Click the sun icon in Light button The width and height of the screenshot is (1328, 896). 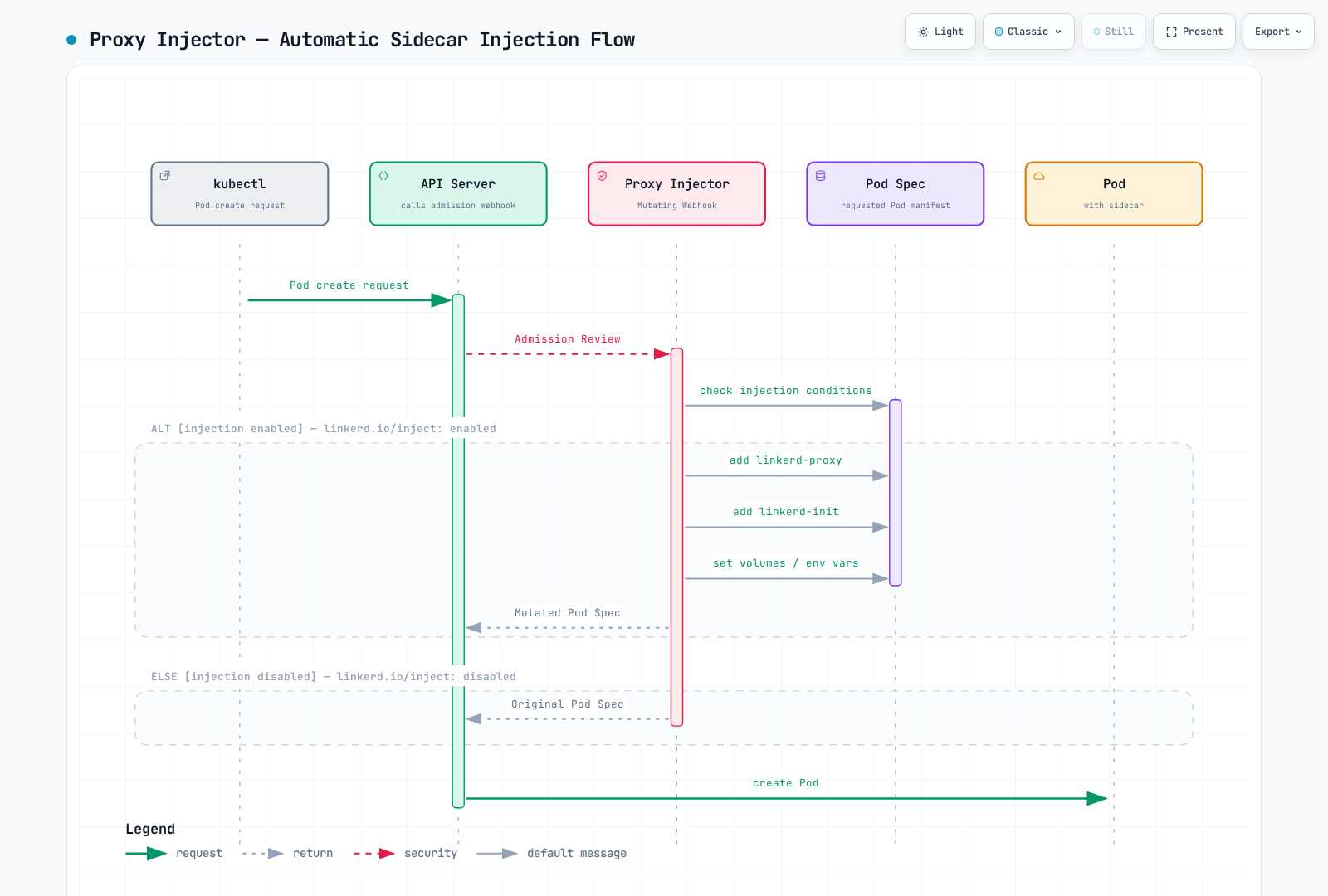pyautogui.click(x=923, y=32)
